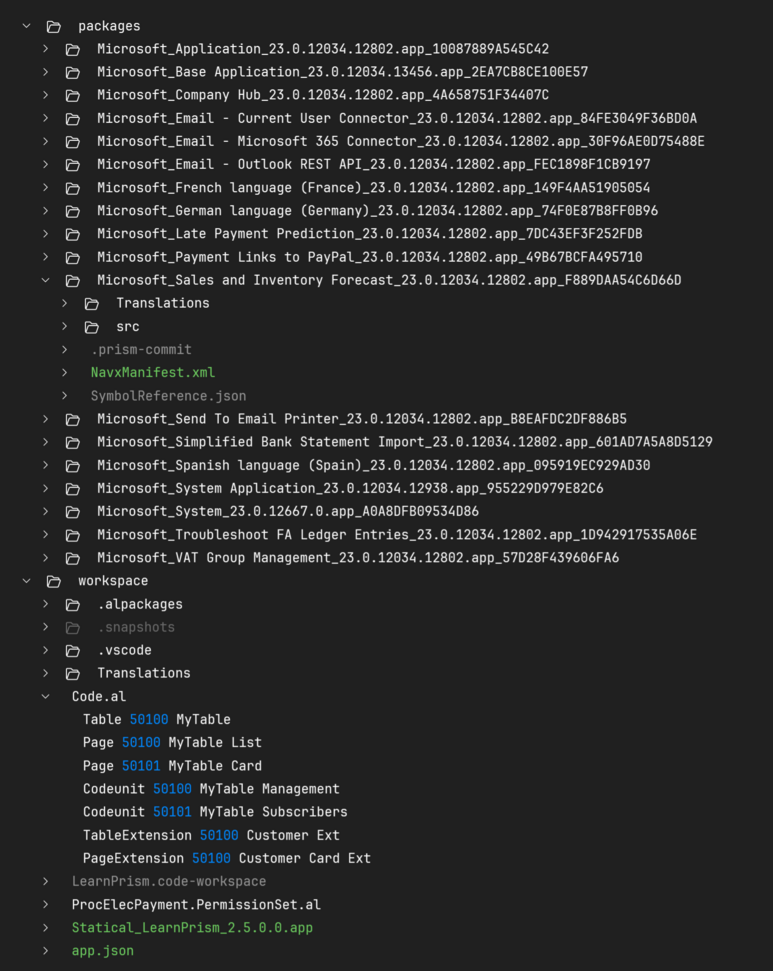Expand the .snapshots folder chevron
The width and height of the screenshot is (773, 971).
[46, 627]
